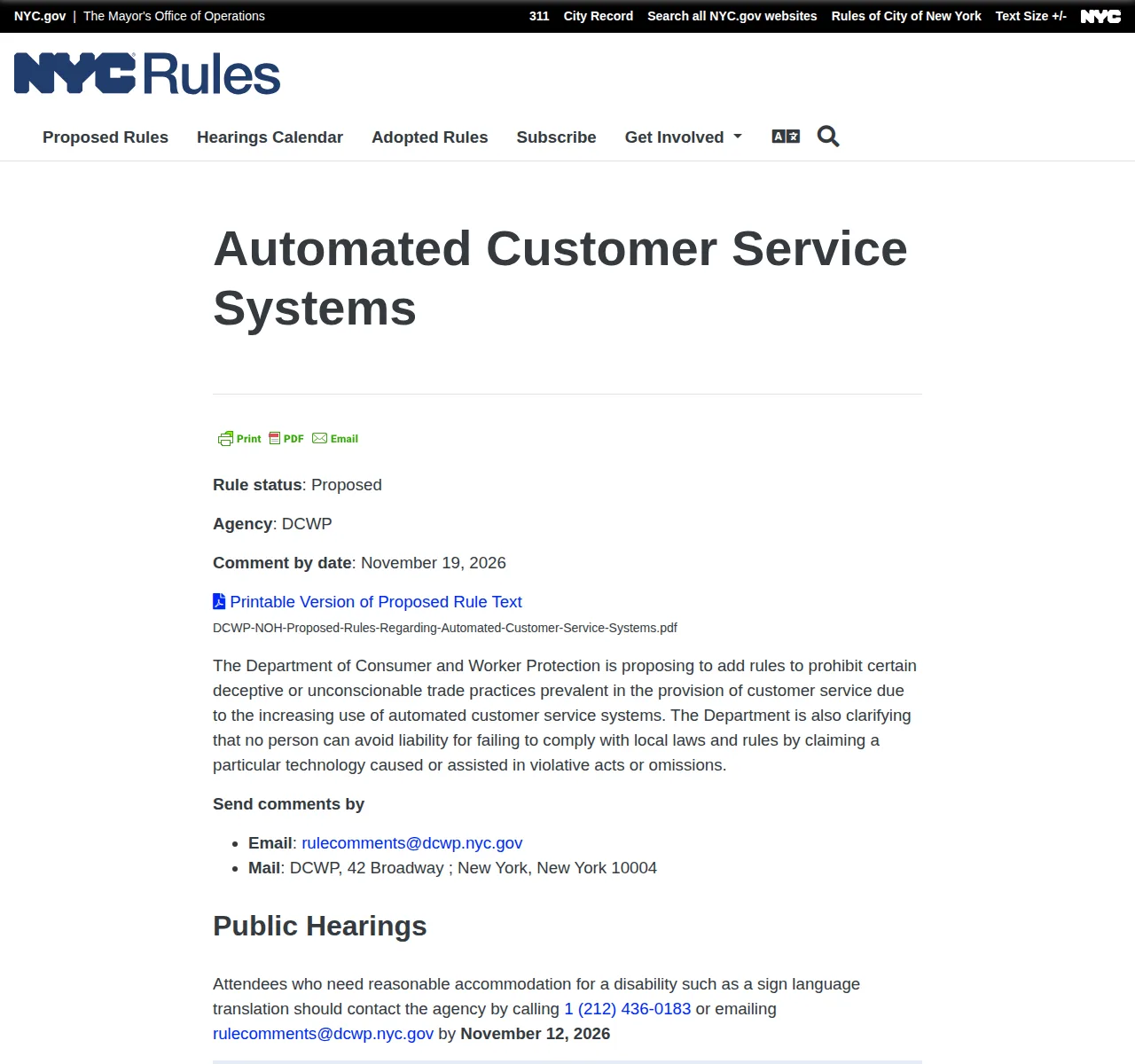Click the Automated Customer Service Systems heading
1135x1064 pixels.
point(560,278)
